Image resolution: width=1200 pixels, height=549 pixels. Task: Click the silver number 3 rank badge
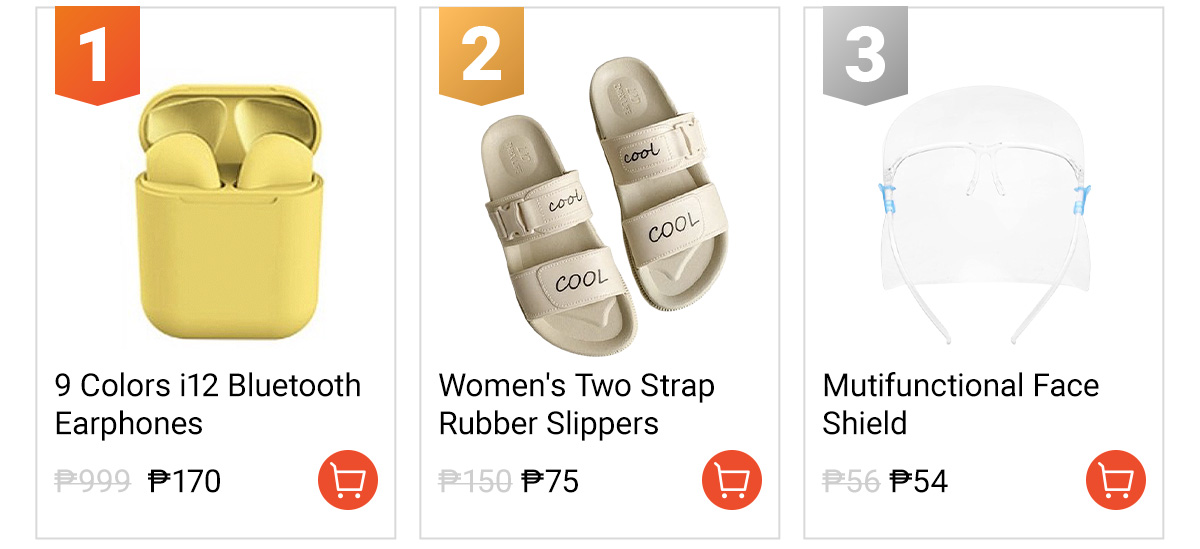(x=865, y=54)
